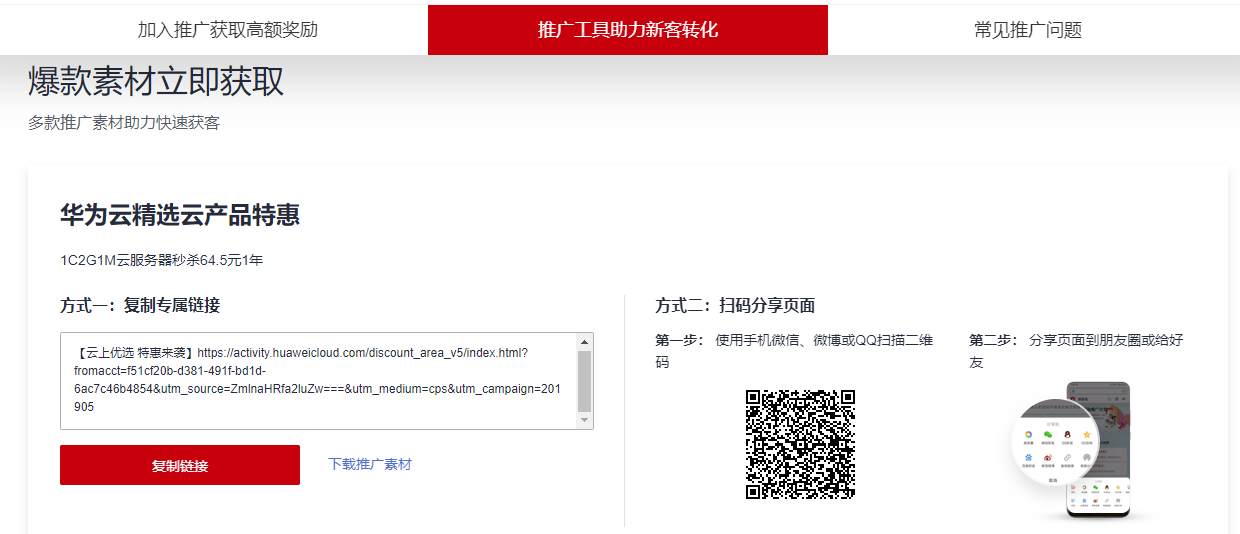Screen dimensions: 1240x534
Task: Click the 第二步 share page instruction text
Action: click(x=1076, y=351)
